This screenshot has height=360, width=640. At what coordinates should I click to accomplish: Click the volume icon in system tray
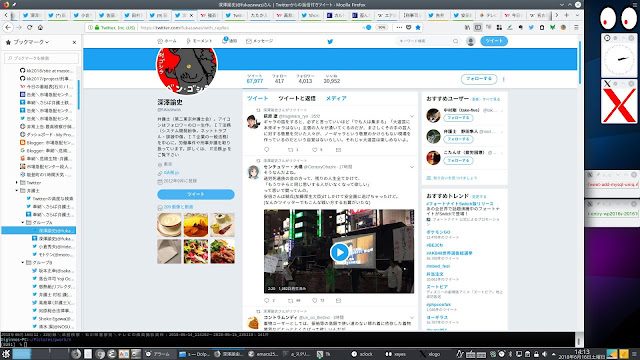(544, 354)
